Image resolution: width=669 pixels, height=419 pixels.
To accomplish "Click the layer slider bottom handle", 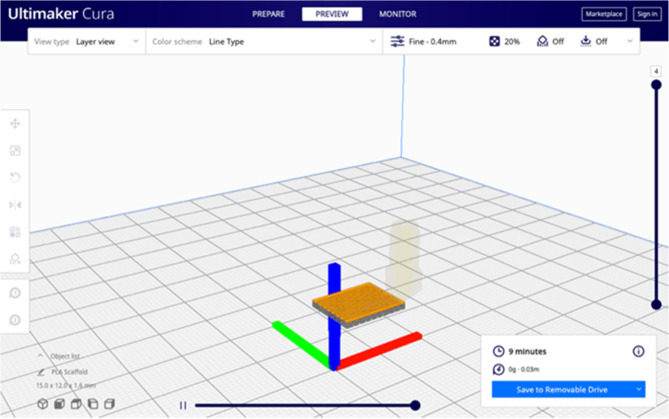I will [656, 305].
